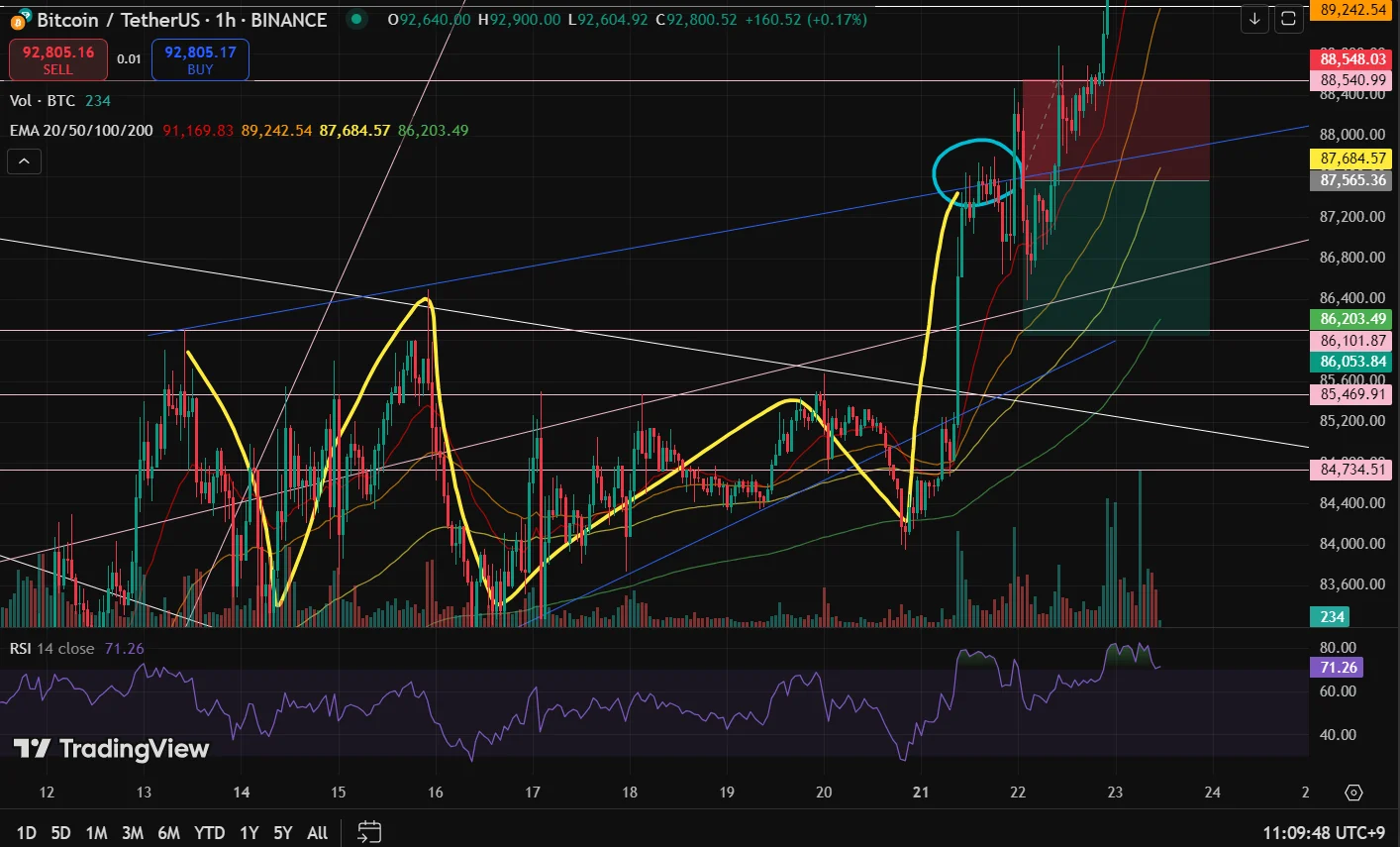Image resolution: width=1400 pixels, height=847 pixels.
Task: Select the 1D date range
Action: 27,832
